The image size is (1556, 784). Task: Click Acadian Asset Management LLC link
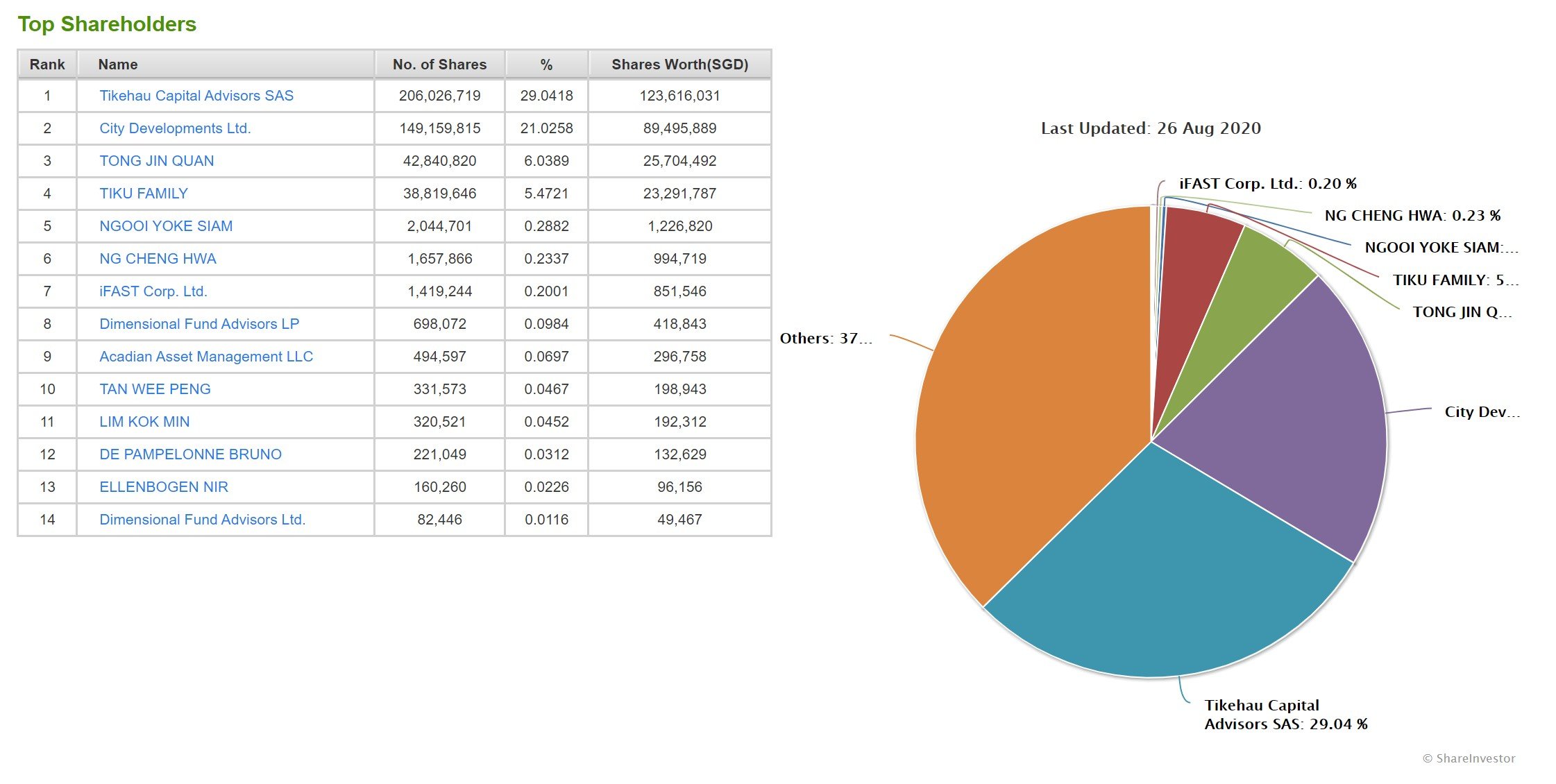[206, 357]
